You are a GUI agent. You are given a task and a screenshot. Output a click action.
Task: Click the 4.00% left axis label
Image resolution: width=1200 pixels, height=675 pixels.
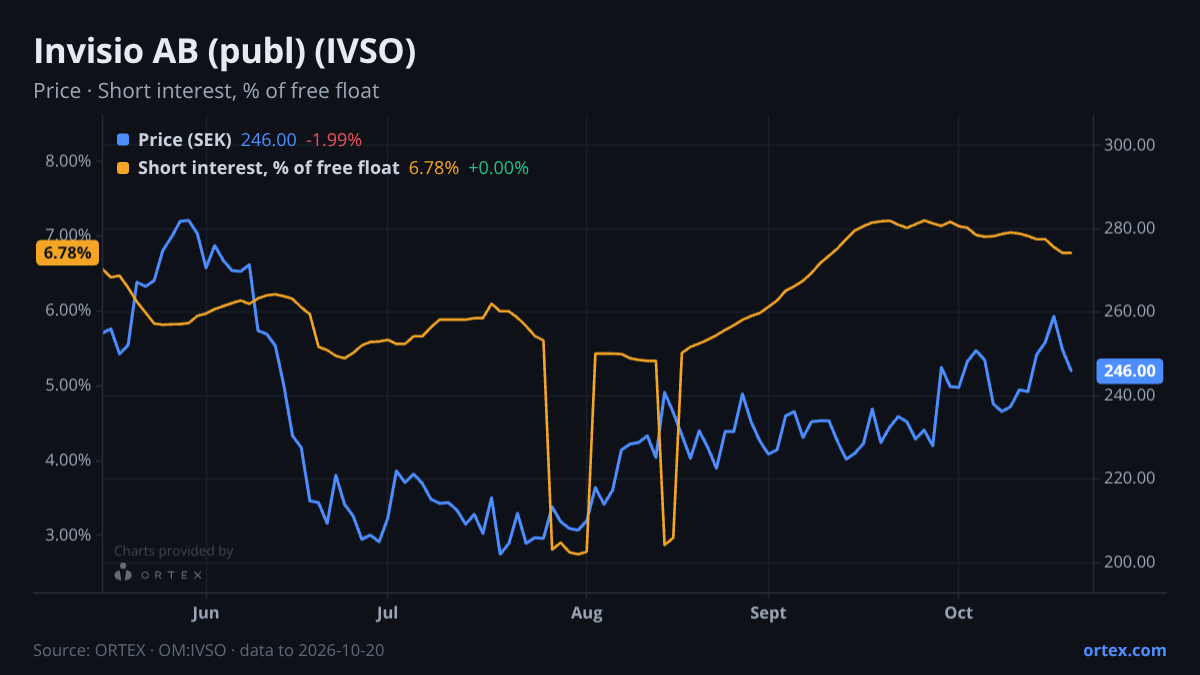(x=68, y=460)
